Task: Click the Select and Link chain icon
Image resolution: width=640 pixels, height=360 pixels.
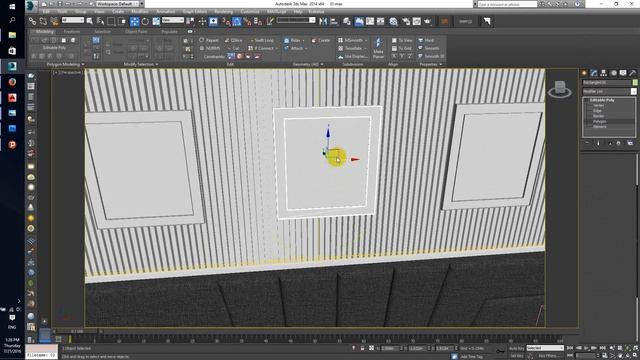Action: coord(33,21)
